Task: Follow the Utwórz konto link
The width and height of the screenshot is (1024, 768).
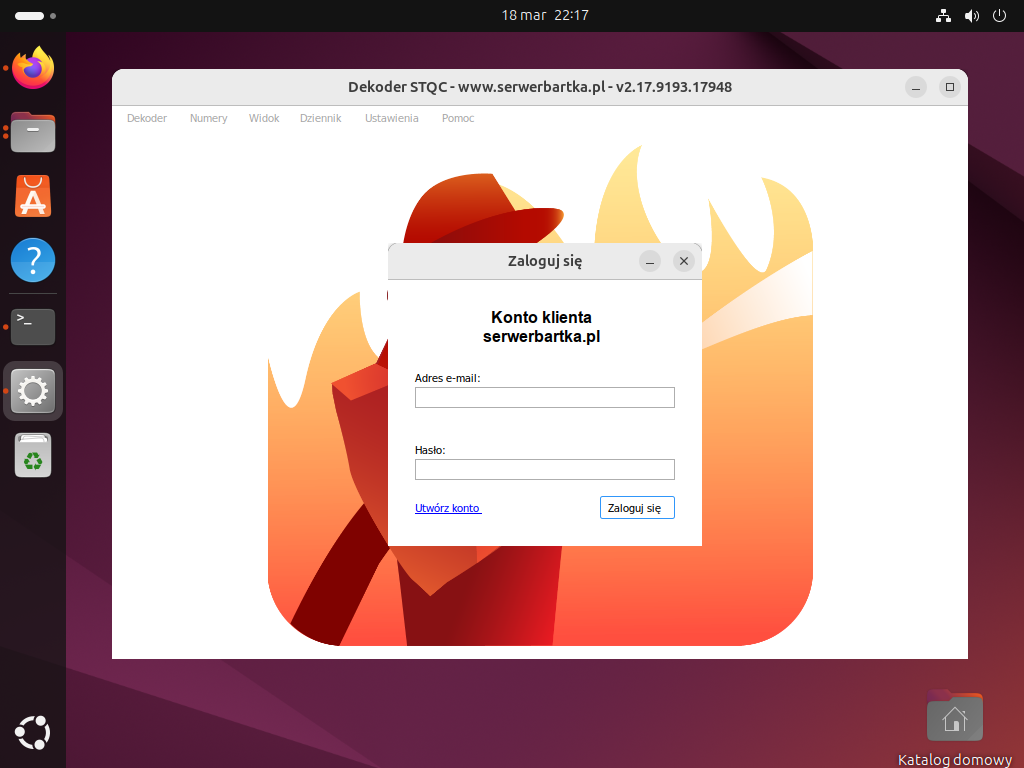Action: [x=448, y=508]
